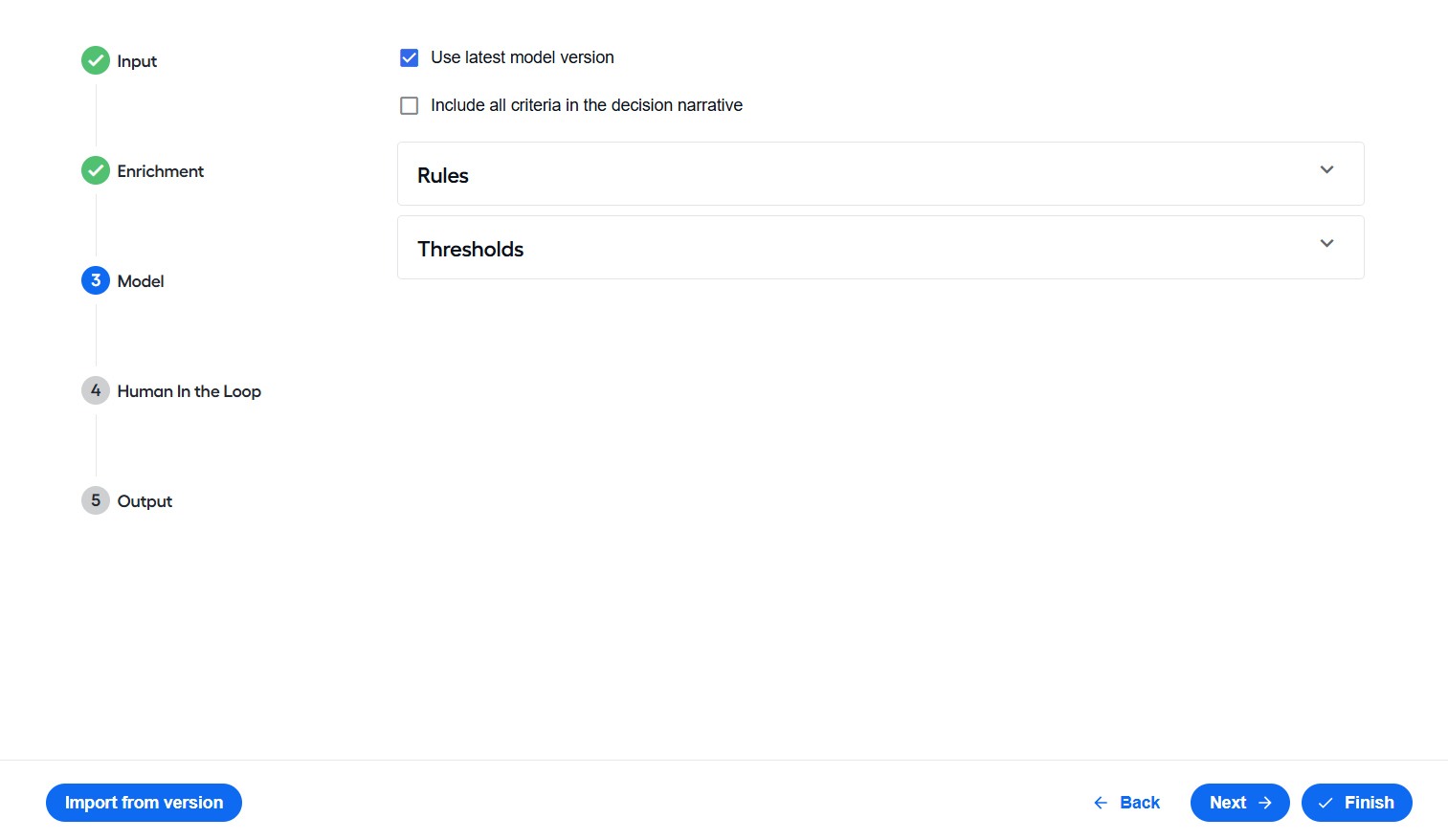Click Import from version button
The width and height of the screenshot is (1448, 840).
144,803
